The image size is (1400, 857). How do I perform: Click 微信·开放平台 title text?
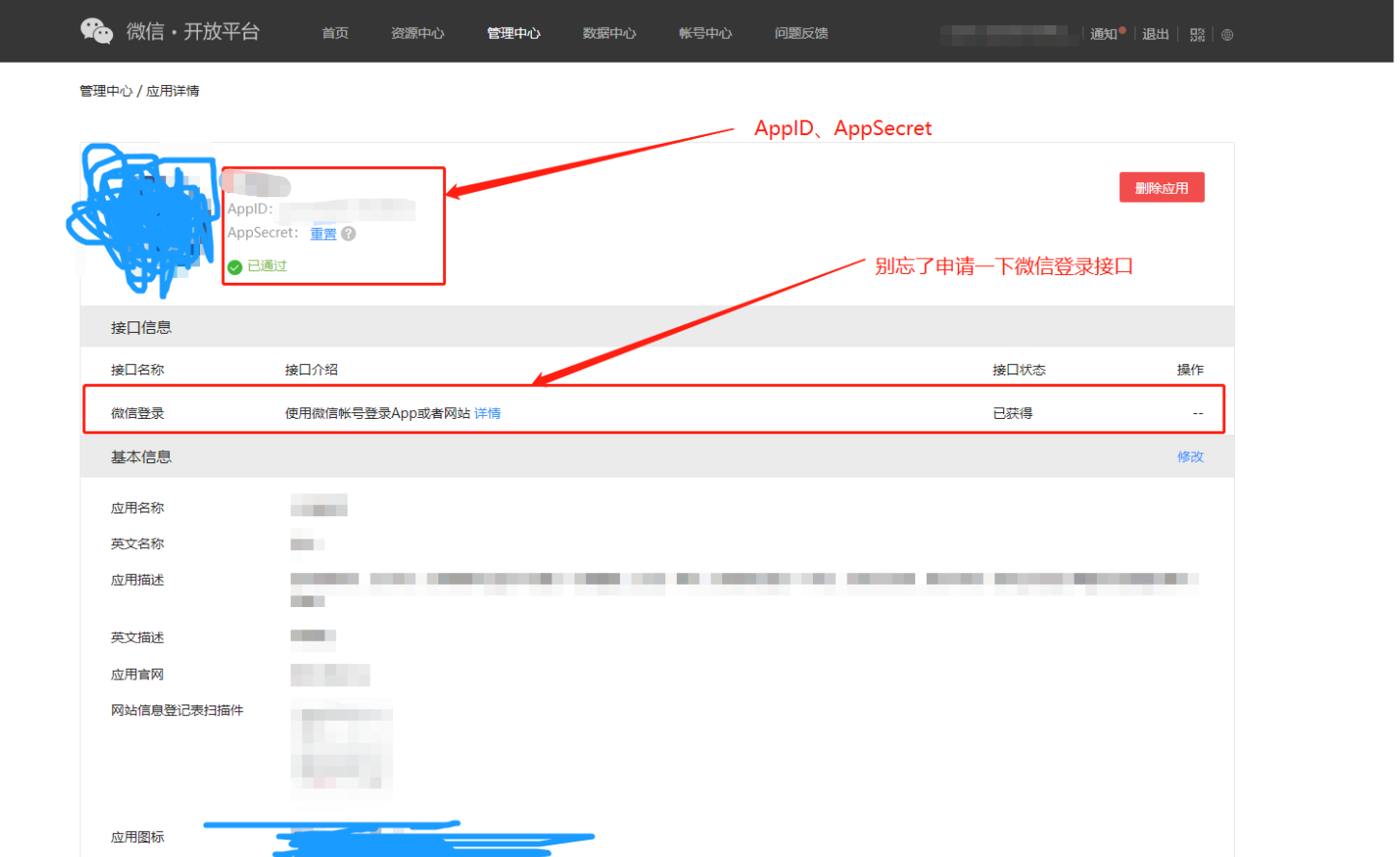[193, 32]
